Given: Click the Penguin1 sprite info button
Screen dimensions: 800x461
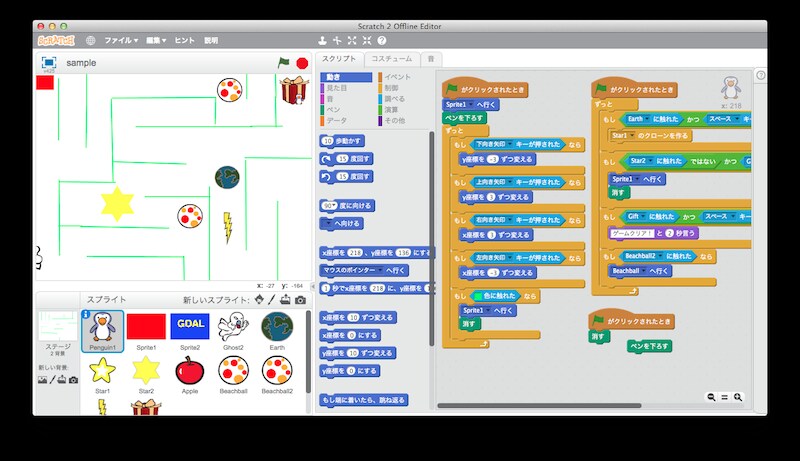Looking at the screenshot, I should [x=85, y=315].
